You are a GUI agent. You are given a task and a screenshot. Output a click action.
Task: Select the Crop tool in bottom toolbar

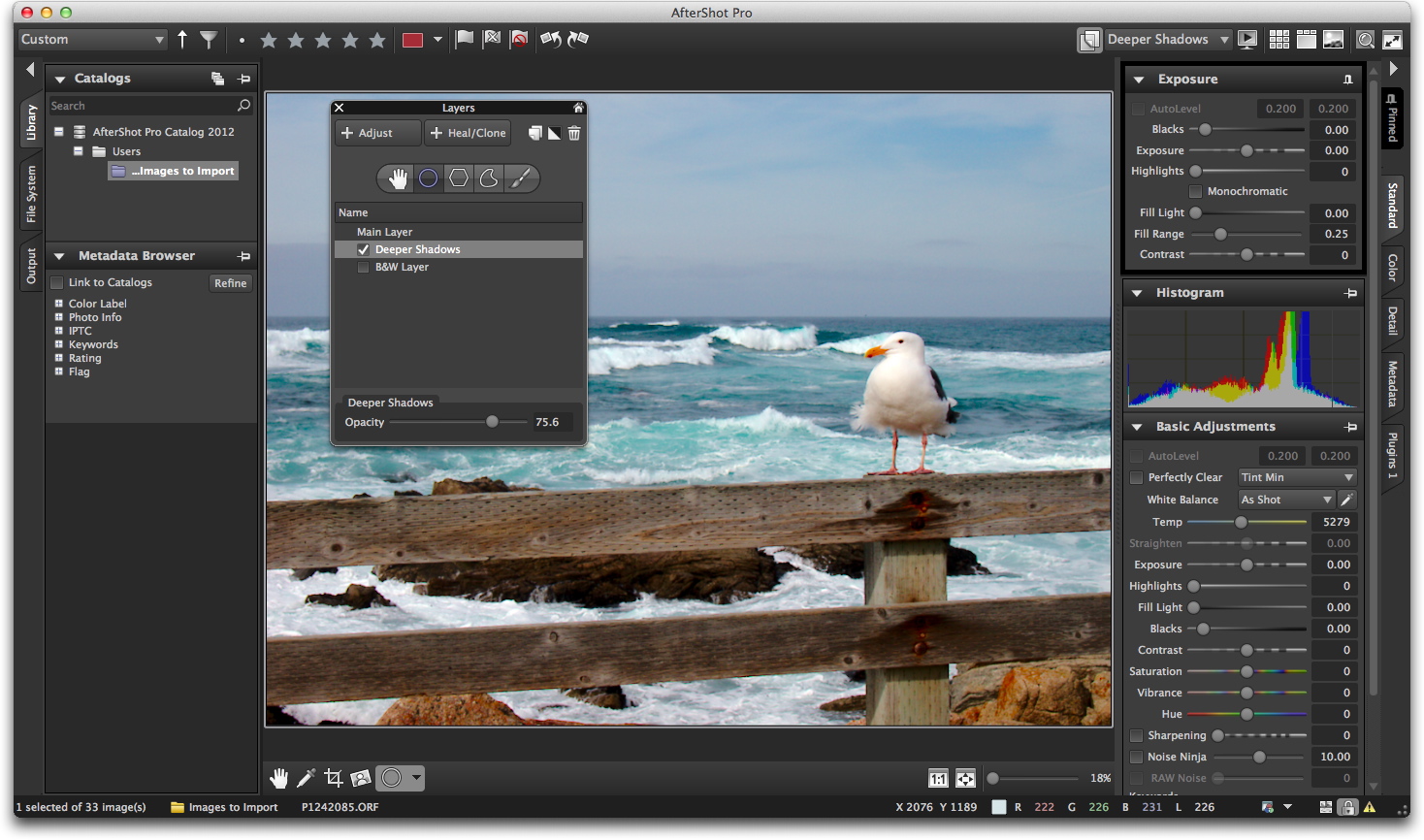click(334, 778)
